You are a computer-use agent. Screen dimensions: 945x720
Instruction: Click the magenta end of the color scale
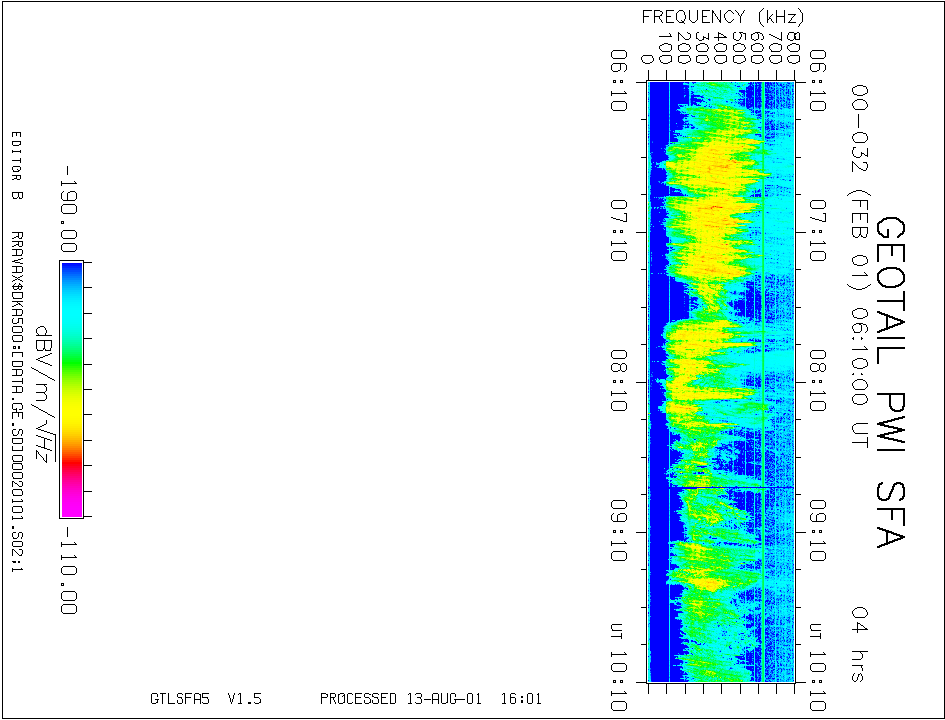click(71, 503)
